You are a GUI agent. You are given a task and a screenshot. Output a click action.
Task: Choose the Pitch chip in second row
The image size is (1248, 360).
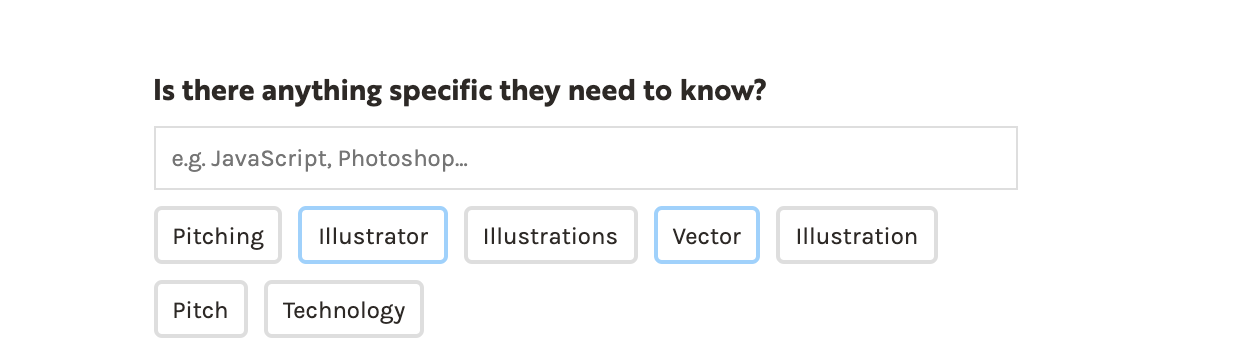pyautogui.click(x=201, y=310)
